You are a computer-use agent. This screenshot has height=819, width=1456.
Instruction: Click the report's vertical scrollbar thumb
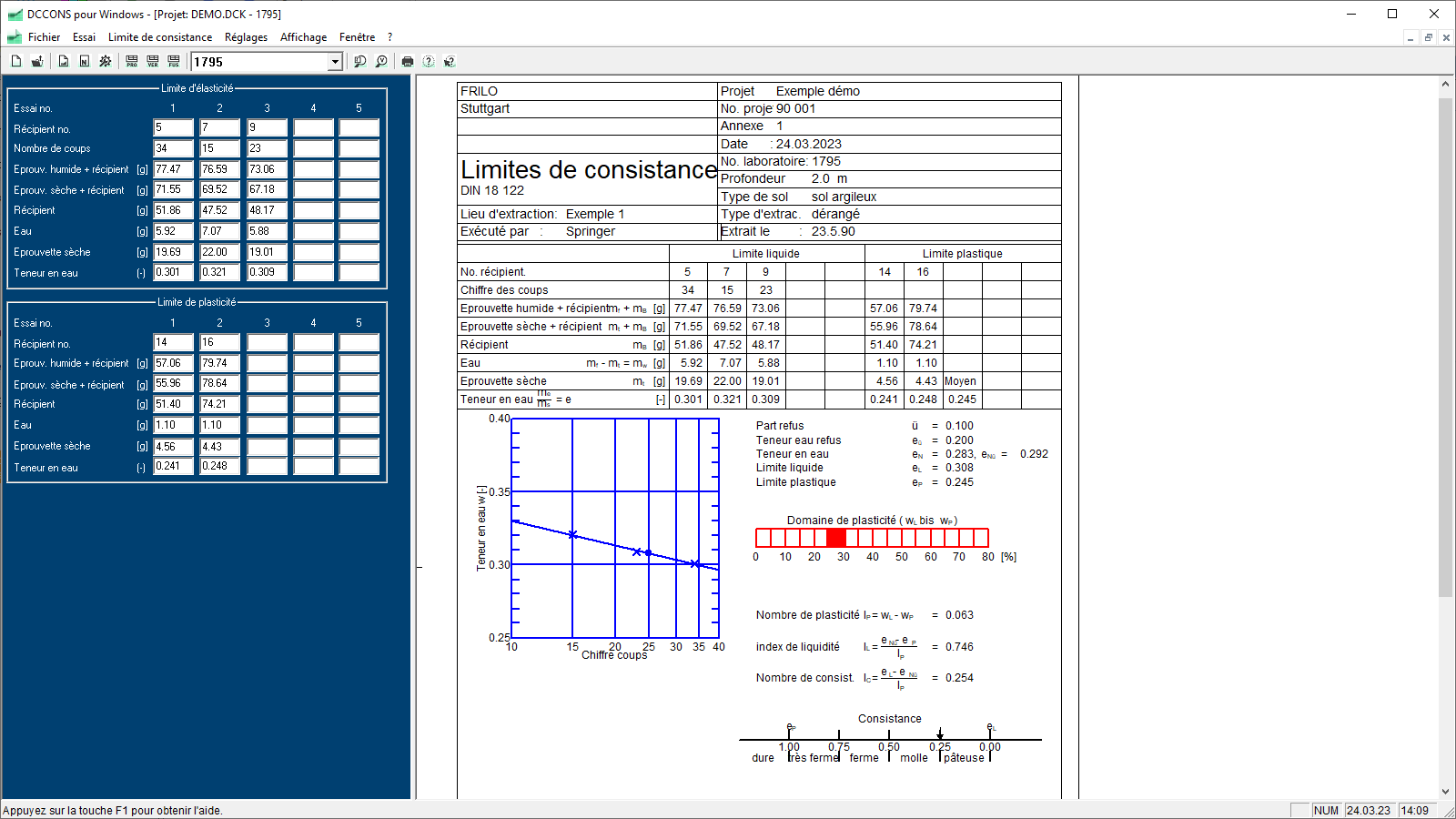click(x=1445, y=346)
